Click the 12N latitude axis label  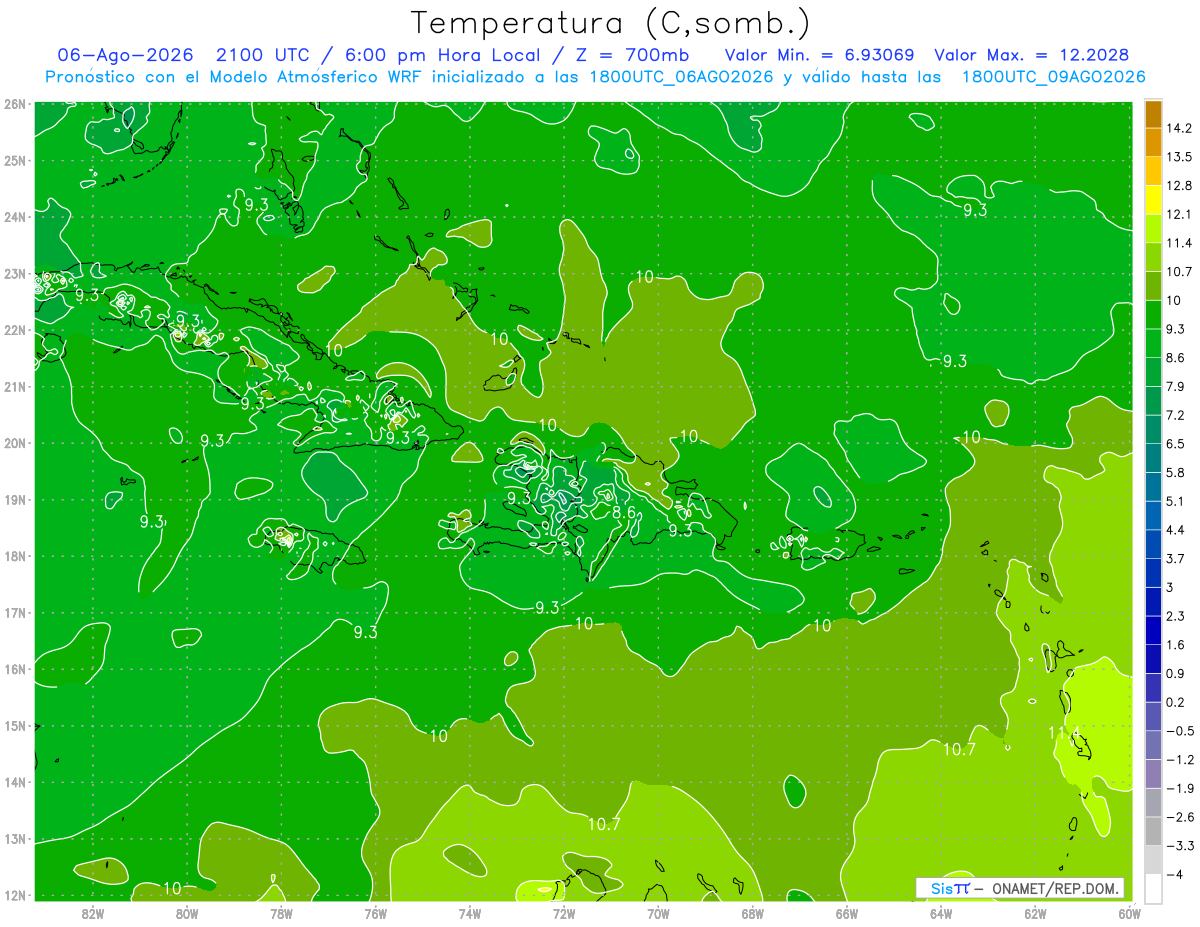click(14, 895)
